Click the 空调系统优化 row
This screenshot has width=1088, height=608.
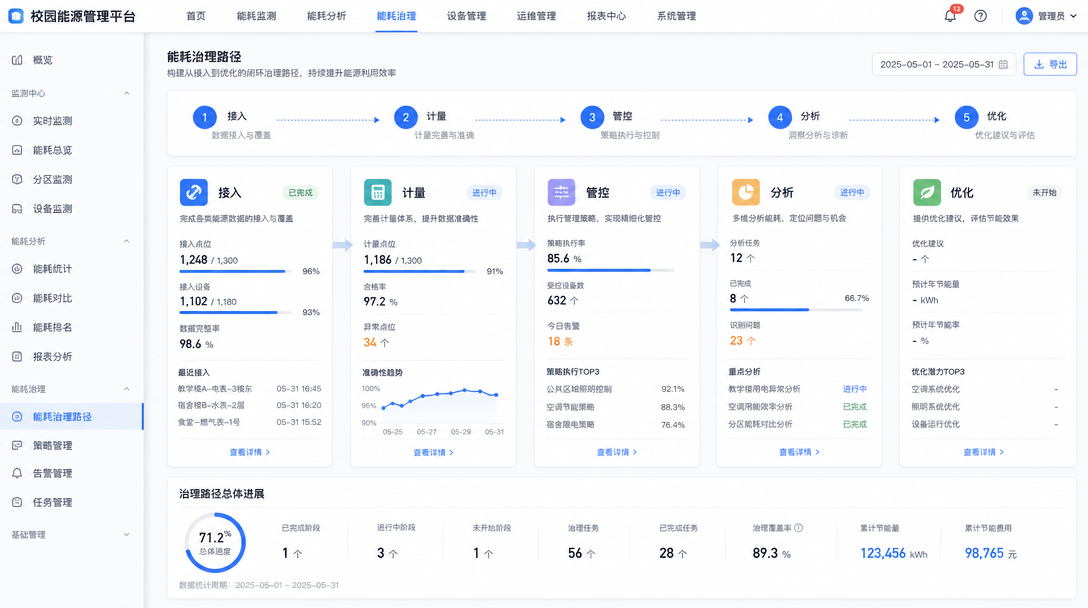point(985,389)
